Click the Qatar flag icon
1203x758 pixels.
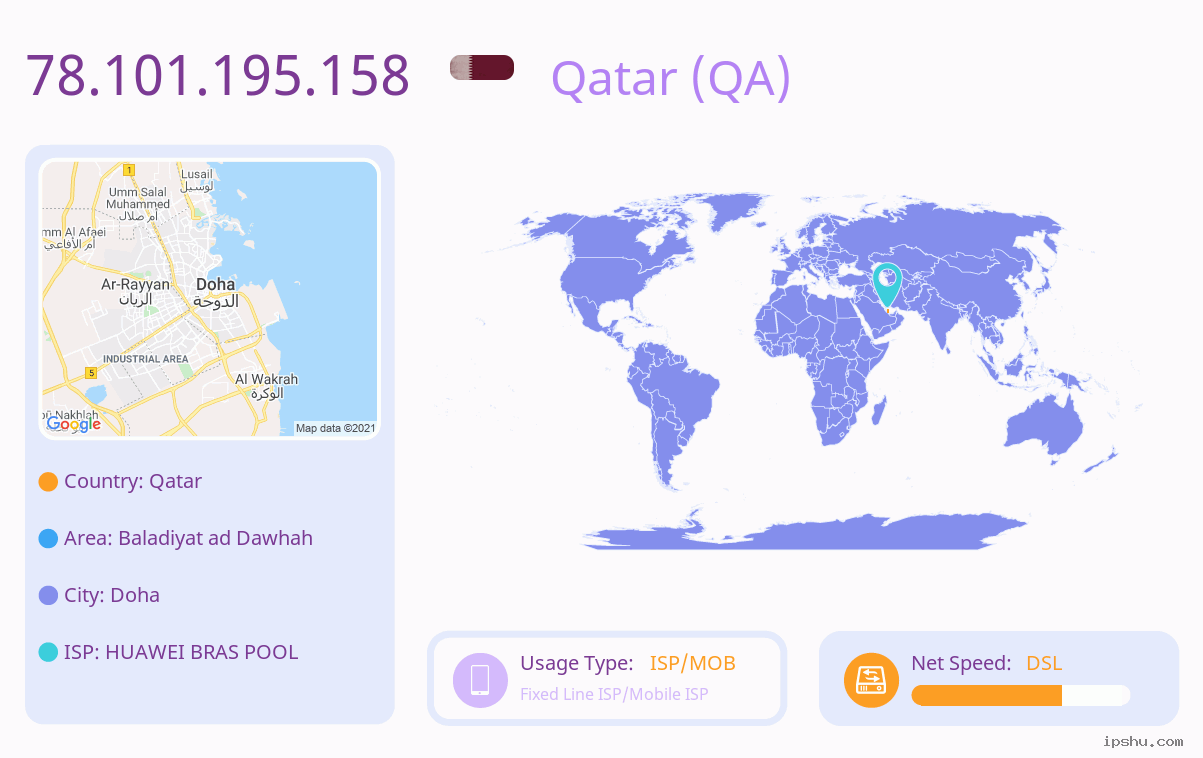point(482,68)
